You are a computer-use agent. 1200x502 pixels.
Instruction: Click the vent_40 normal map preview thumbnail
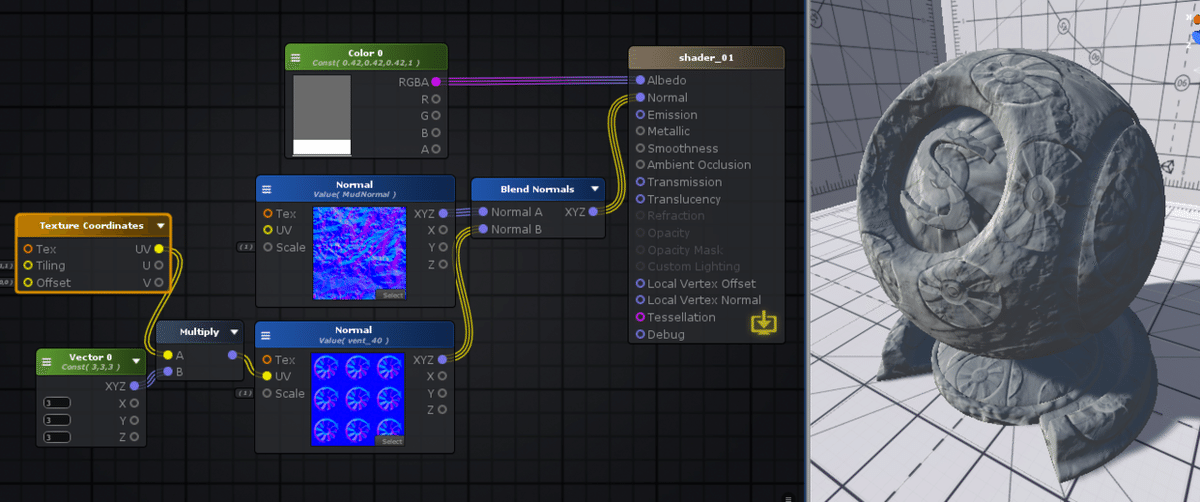[x=359, y=399]
